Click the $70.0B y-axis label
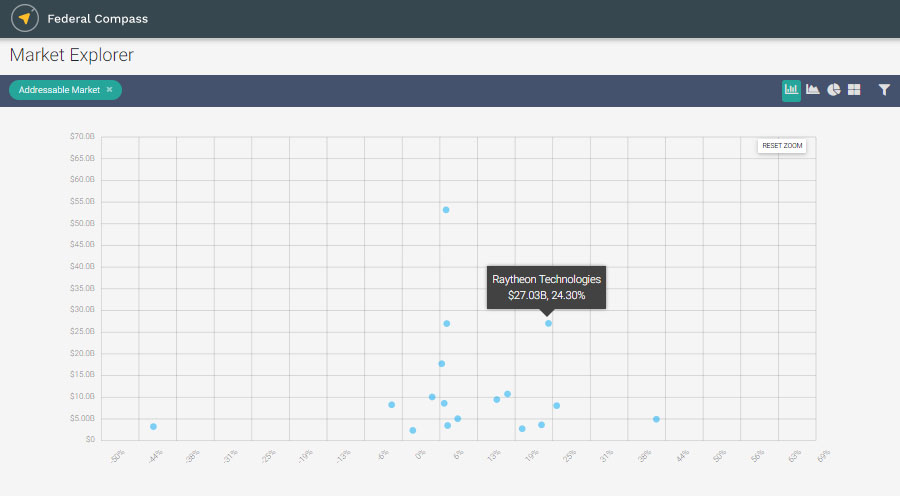This screenshot has width=900, height=496. pyautogui.click(x=82, y=137)
